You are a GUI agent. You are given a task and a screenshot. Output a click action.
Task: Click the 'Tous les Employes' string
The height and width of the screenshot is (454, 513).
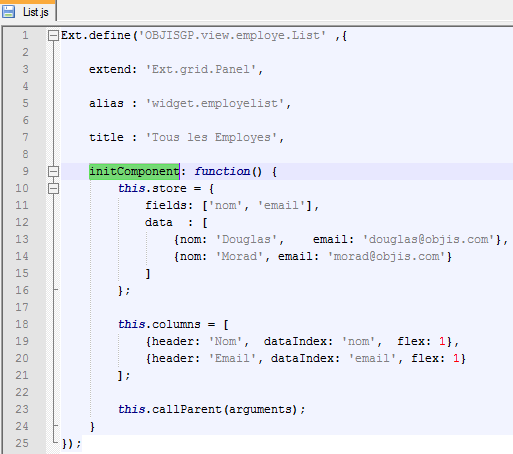(212, 137)
